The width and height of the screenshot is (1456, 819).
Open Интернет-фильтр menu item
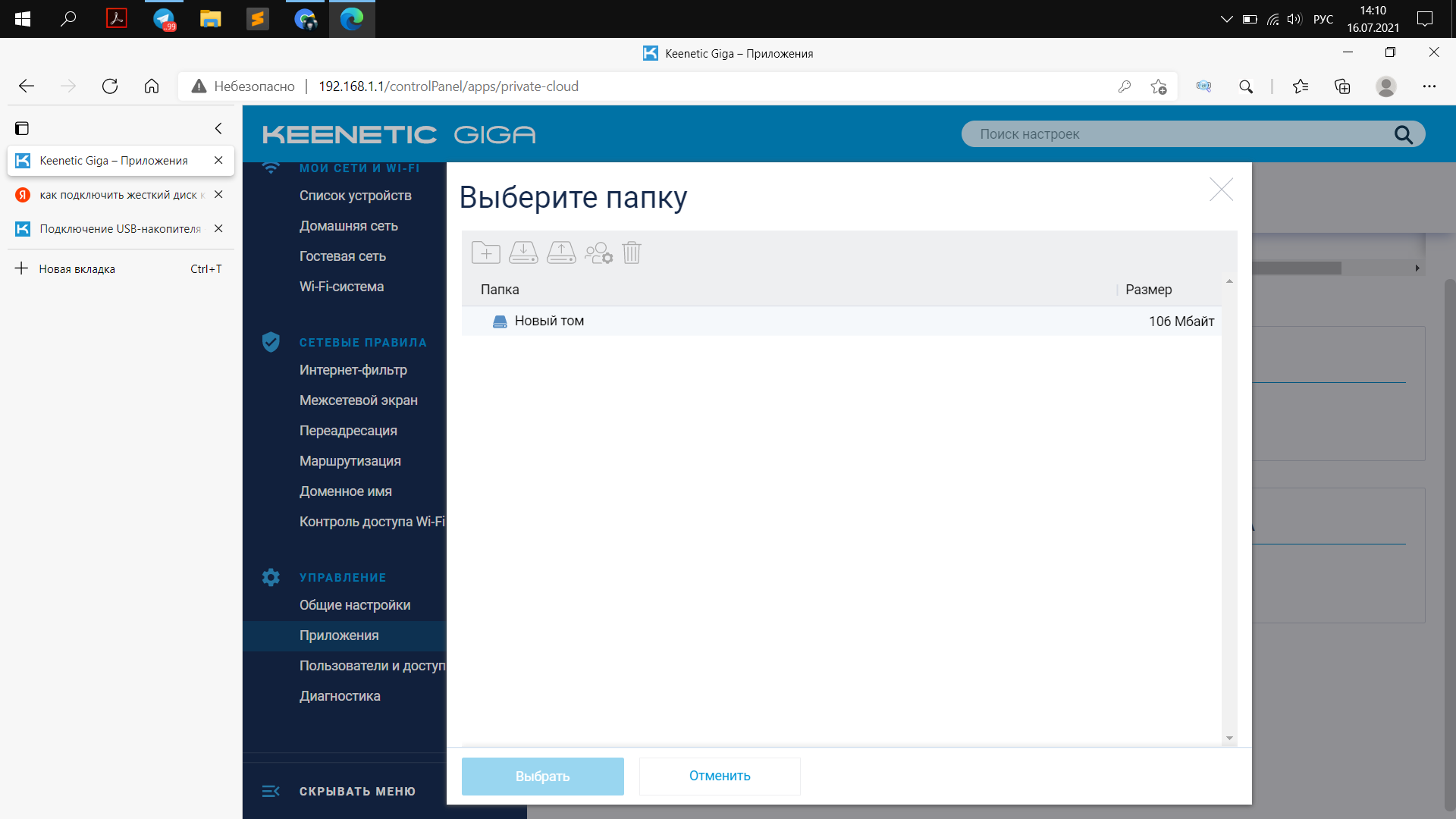tap(353, 370)
